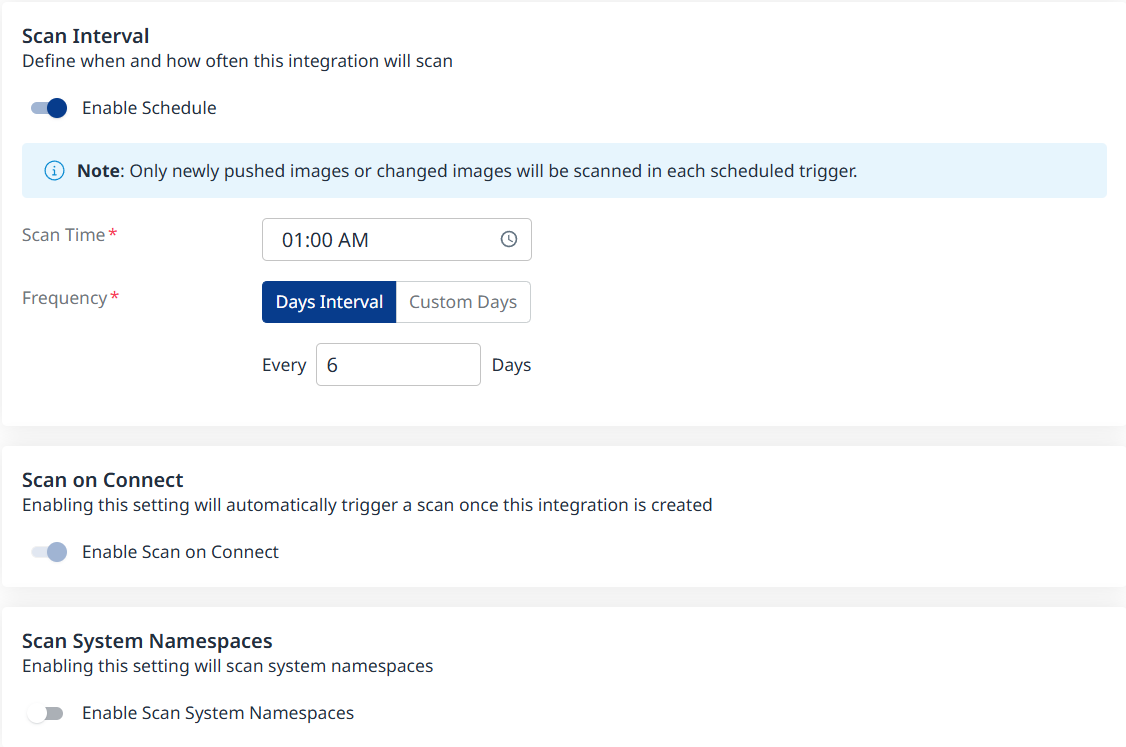
Task: Click the clock icon in Scan Time field
Action: pyautogui.click(x=509, y=240)
